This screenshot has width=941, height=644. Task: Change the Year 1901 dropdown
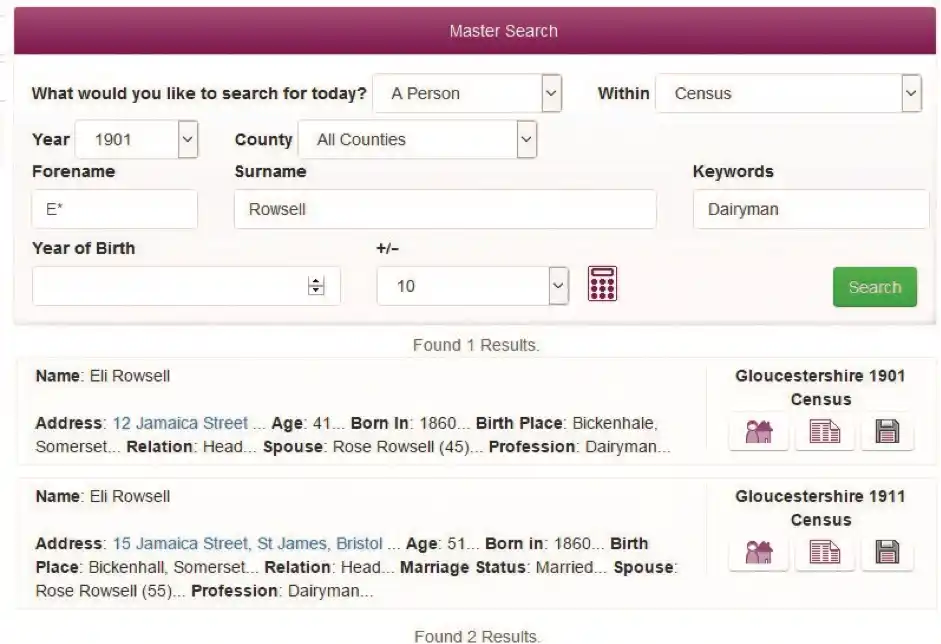point(136,140)
